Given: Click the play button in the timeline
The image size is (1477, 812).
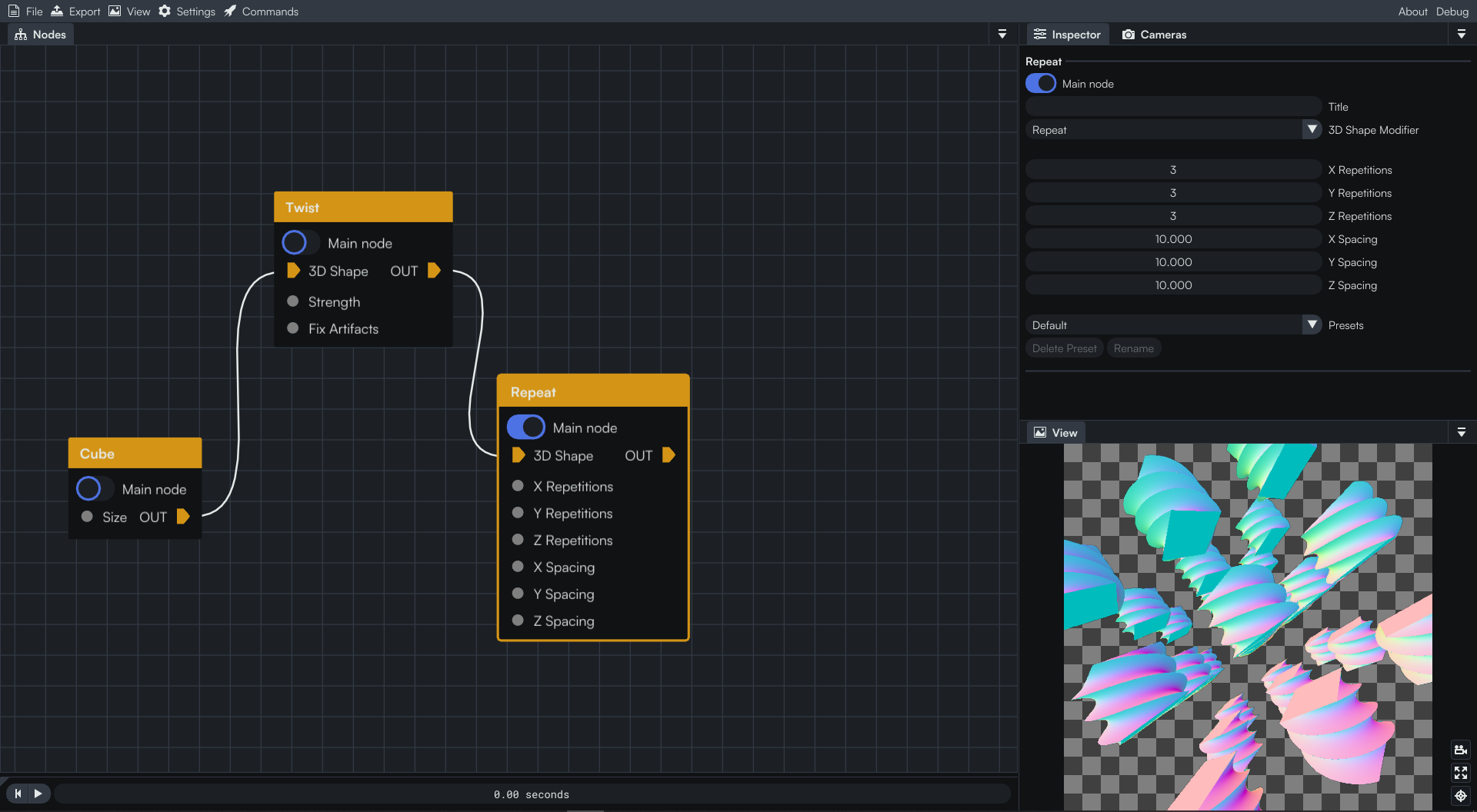Looking at the screenshot, I should (38, 794).
